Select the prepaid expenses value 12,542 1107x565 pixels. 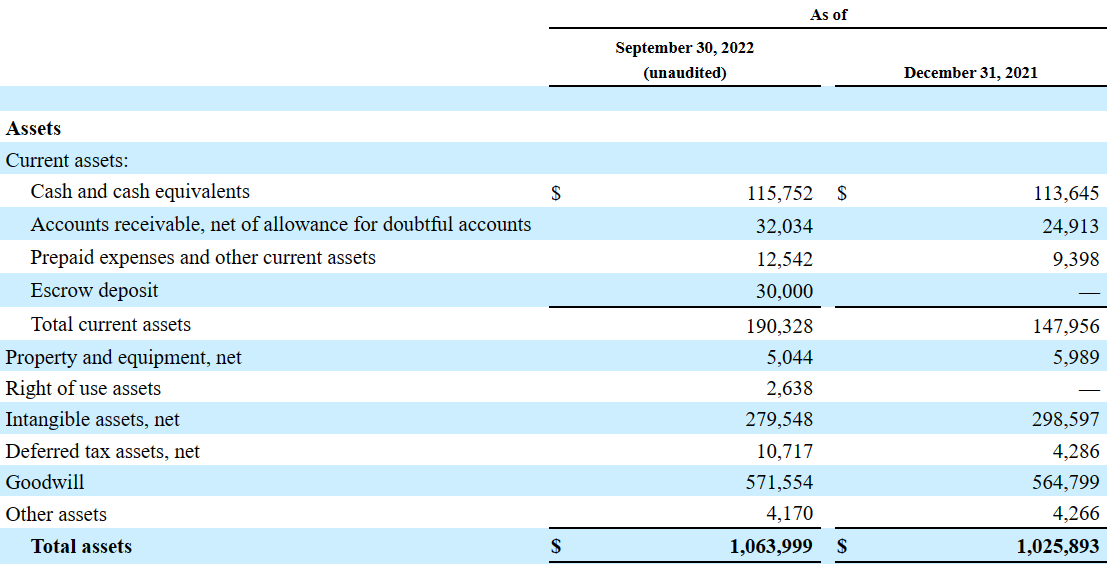click(784, 260)
